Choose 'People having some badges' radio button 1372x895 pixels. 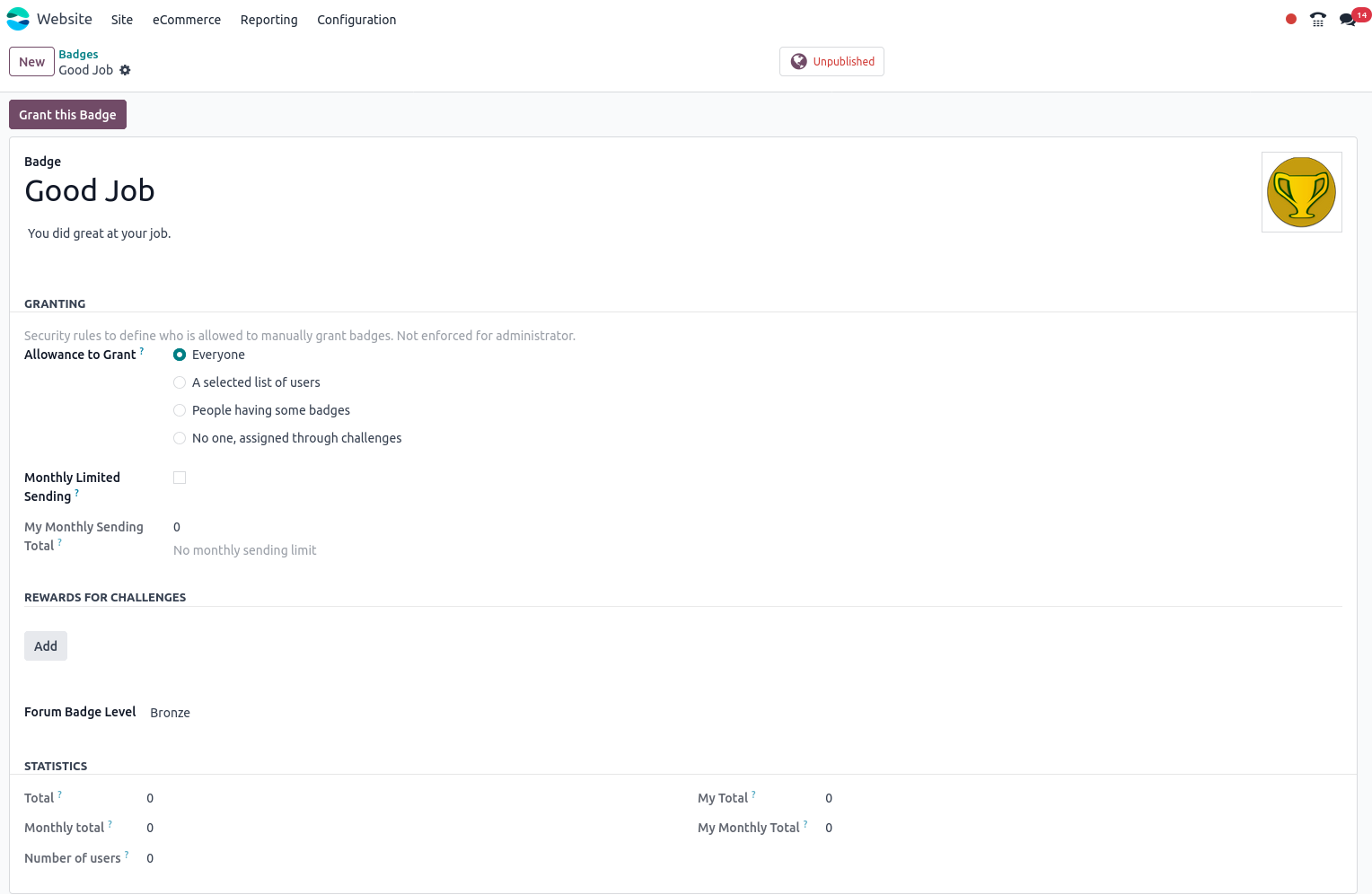click(180, 410)
